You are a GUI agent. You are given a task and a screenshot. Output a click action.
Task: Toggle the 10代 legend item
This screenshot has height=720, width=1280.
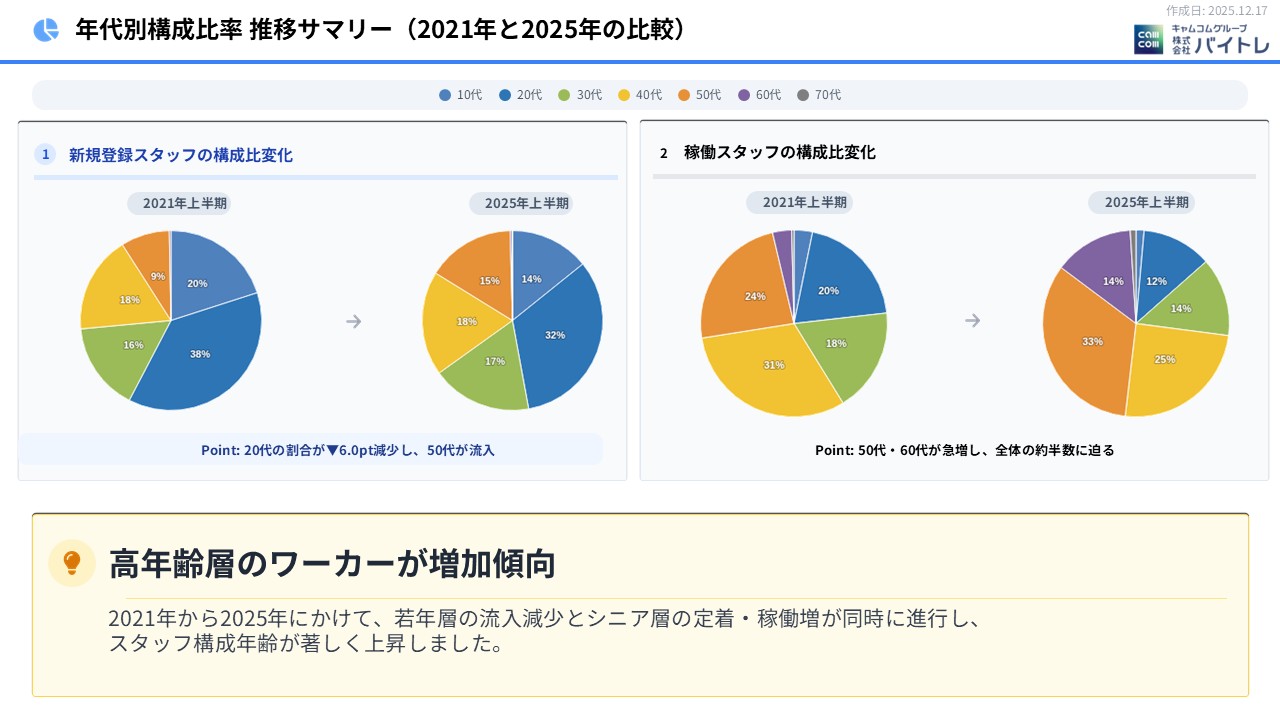(x=460, y=95)
